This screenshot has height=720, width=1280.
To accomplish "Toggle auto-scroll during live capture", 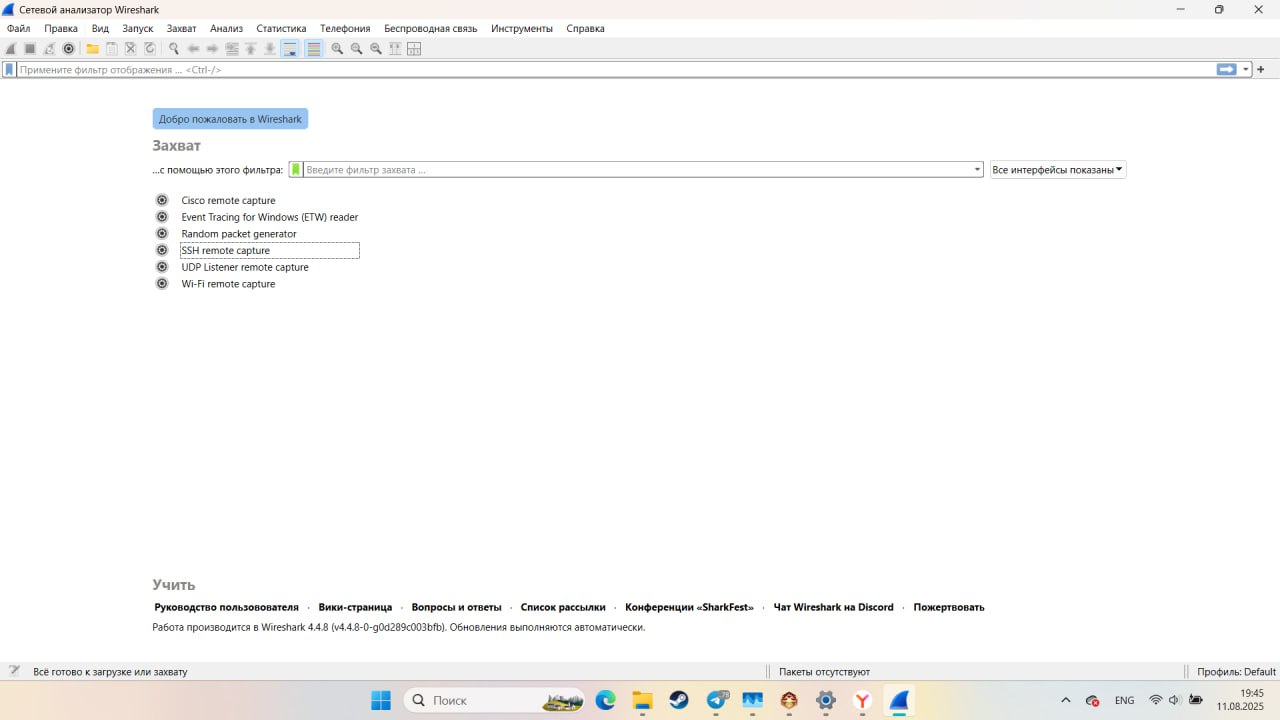I will tap(290, 48).
